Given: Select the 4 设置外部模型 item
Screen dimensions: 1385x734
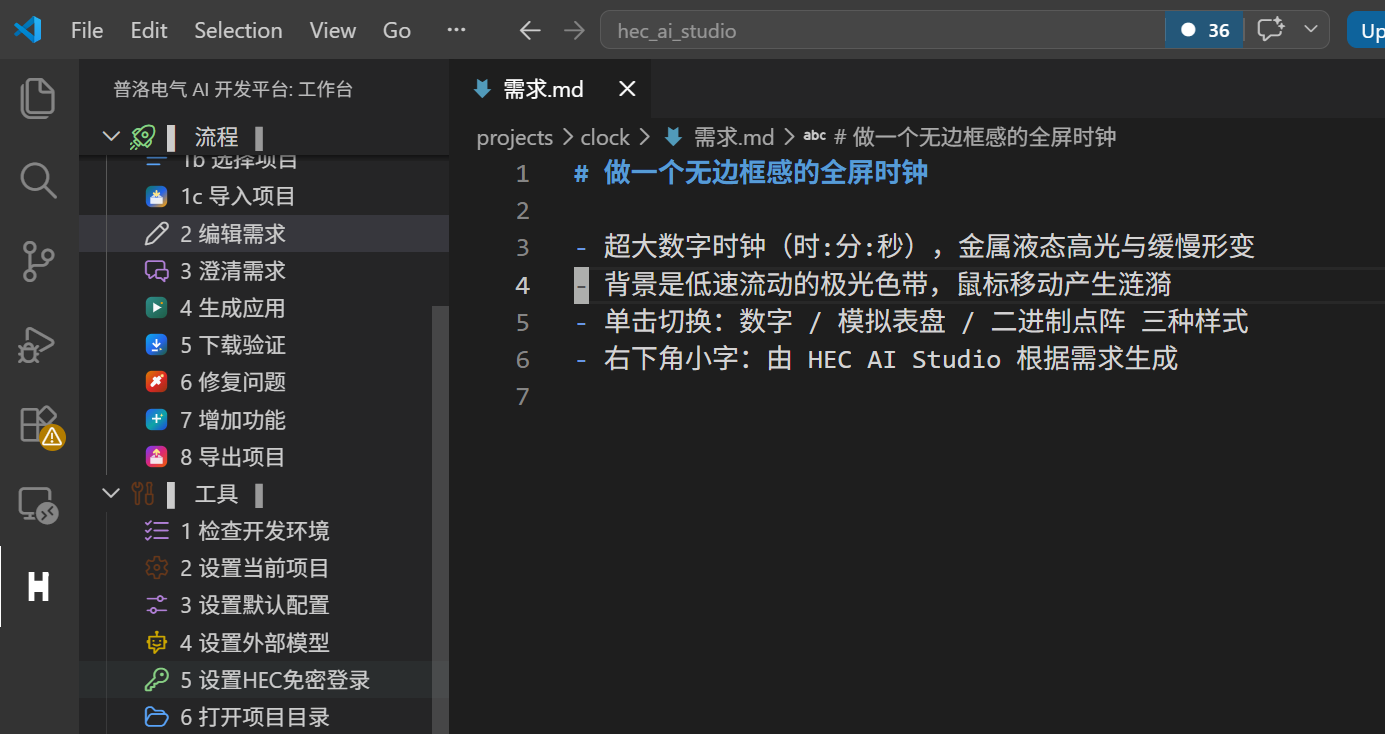Looking at the screenshot, I should point(256,643).
